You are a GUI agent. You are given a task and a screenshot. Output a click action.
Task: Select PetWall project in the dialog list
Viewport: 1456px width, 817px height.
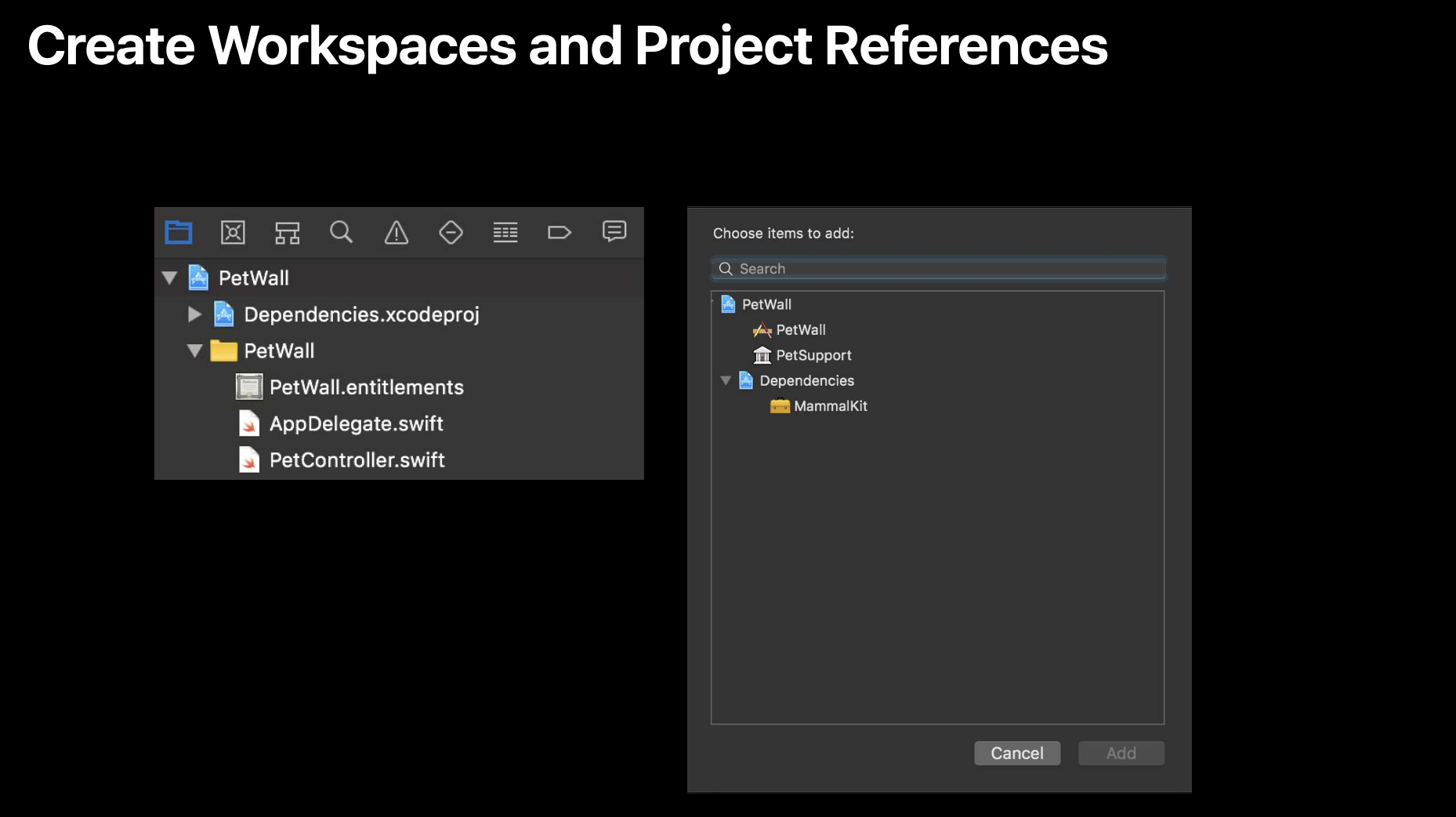click(937, 304)
